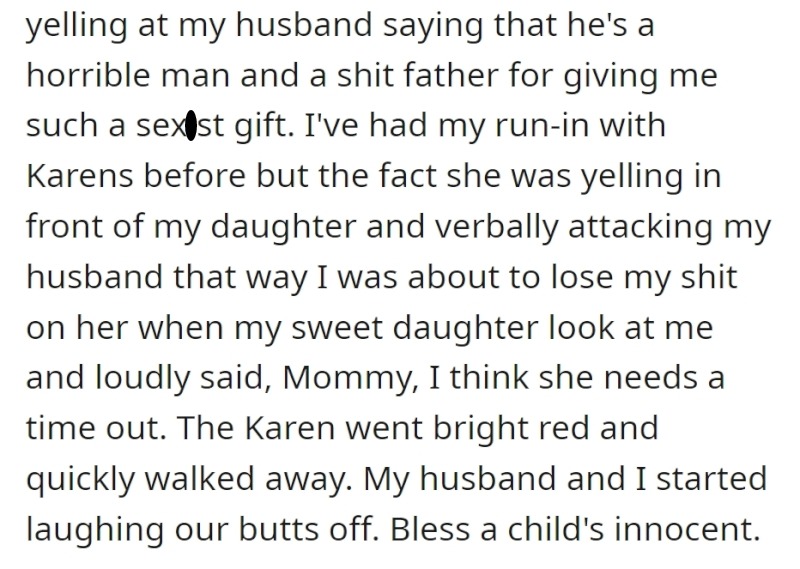Click the word "walked"

199,479
